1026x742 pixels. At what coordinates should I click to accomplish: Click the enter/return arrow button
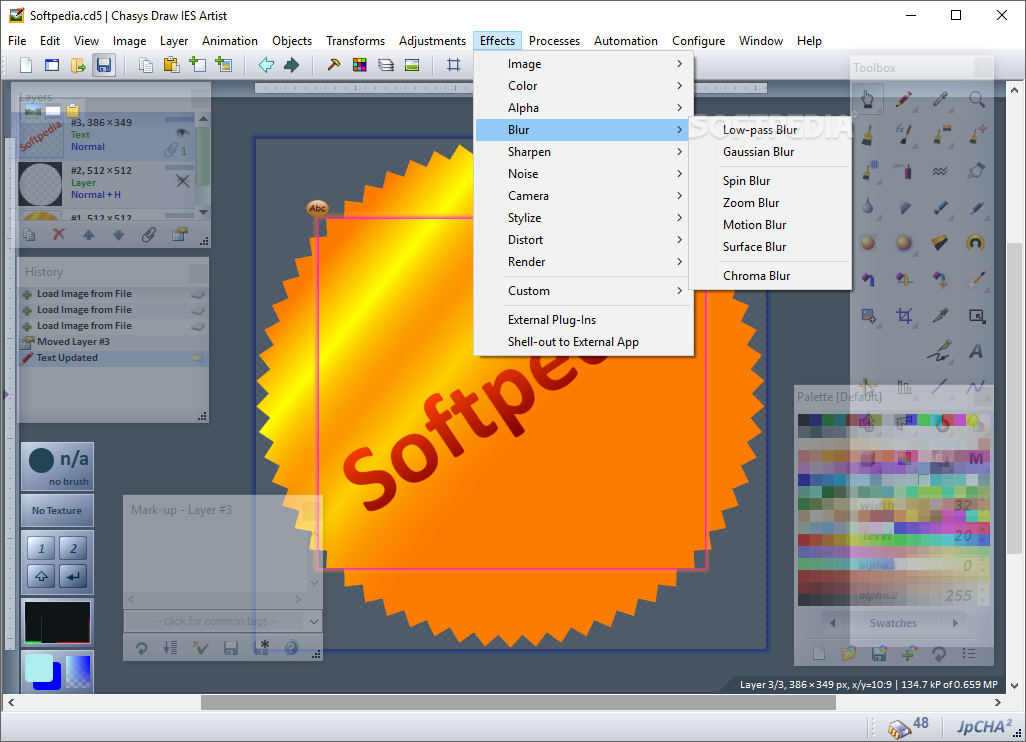click(73, 576)
